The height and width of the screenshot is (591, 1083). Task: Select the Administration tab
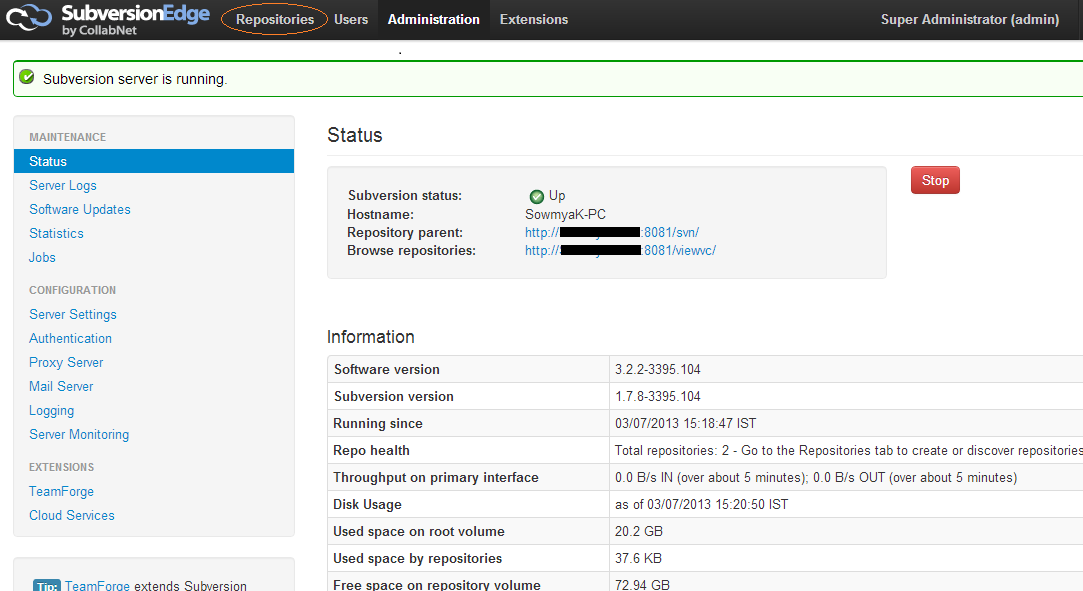point(433,19)
